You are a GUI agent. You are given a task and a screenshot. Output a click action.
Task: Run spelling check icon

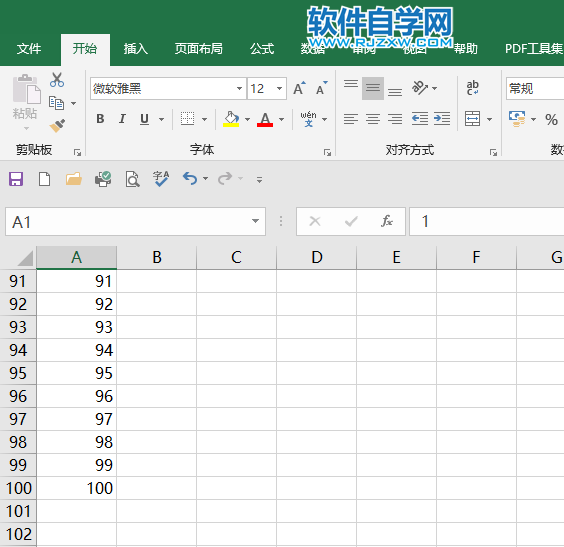pyautogui.click(x=161, y=179)
